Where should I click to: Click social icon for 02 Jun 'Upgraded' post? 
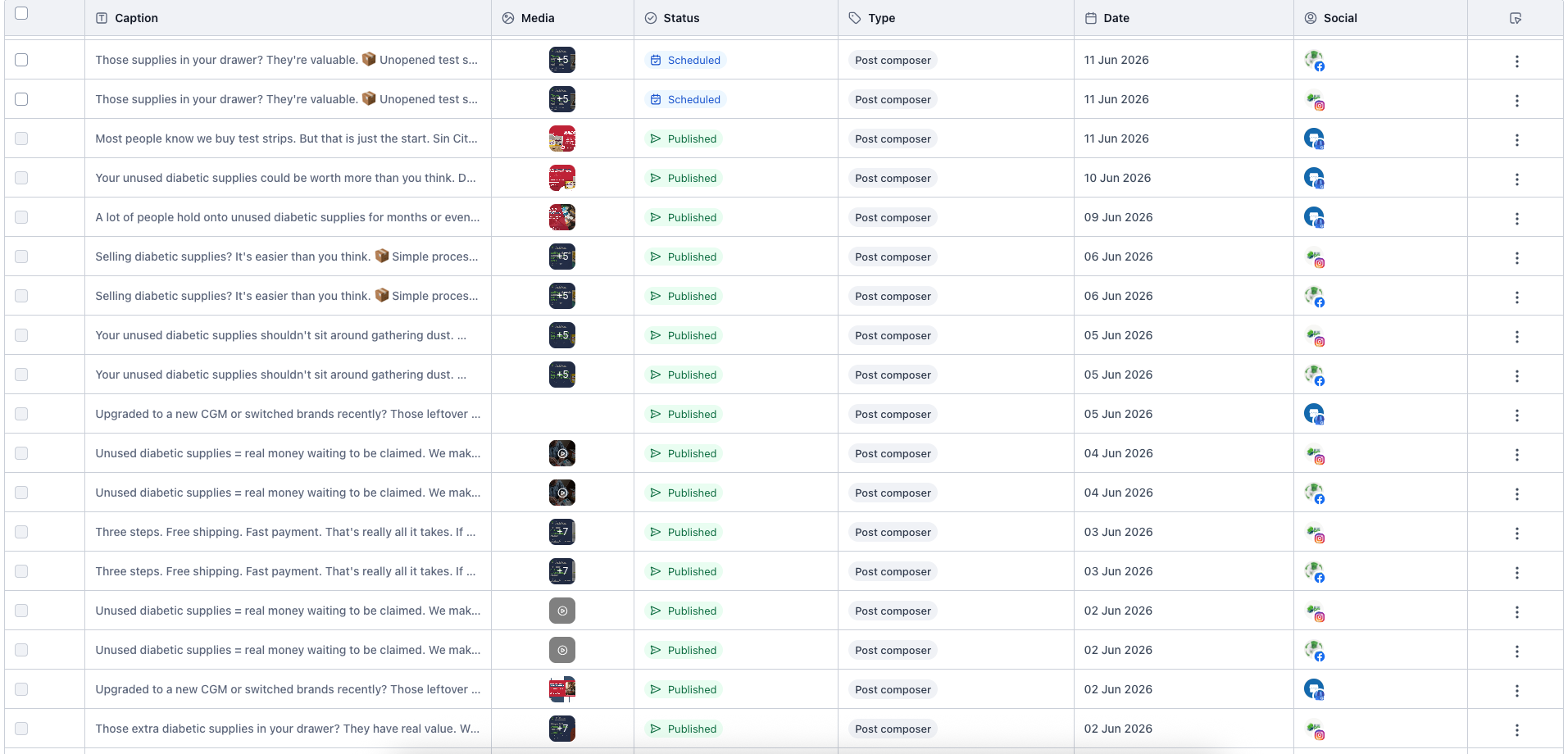click(1315, 690)
